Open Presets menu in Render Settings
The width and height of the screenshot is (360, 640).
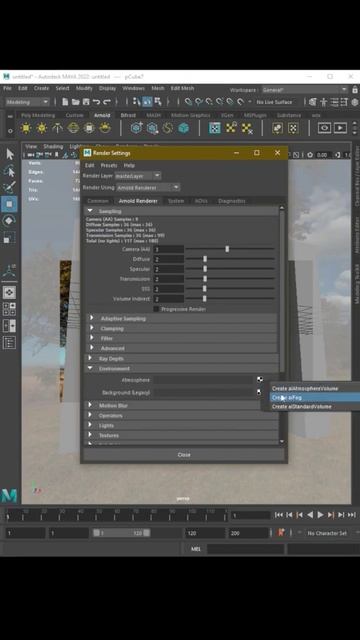(109, 165)
